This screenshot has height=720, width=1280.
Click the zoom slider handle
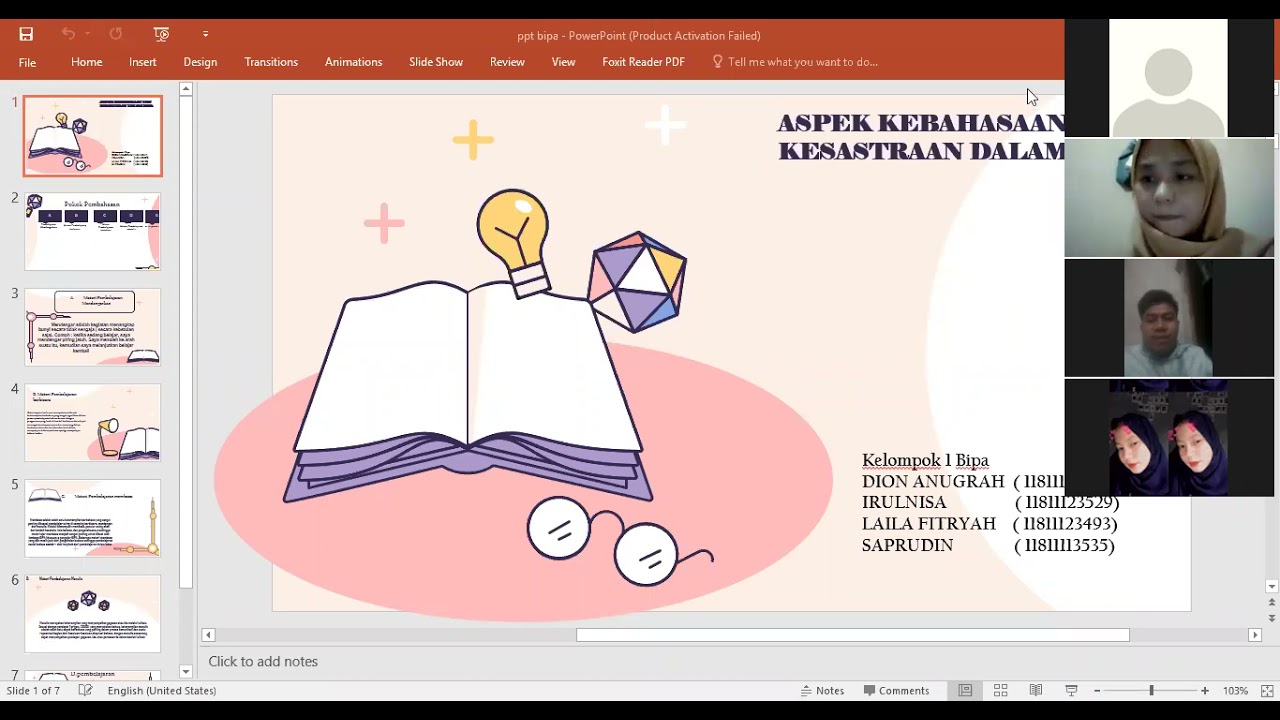(1151, 691)
